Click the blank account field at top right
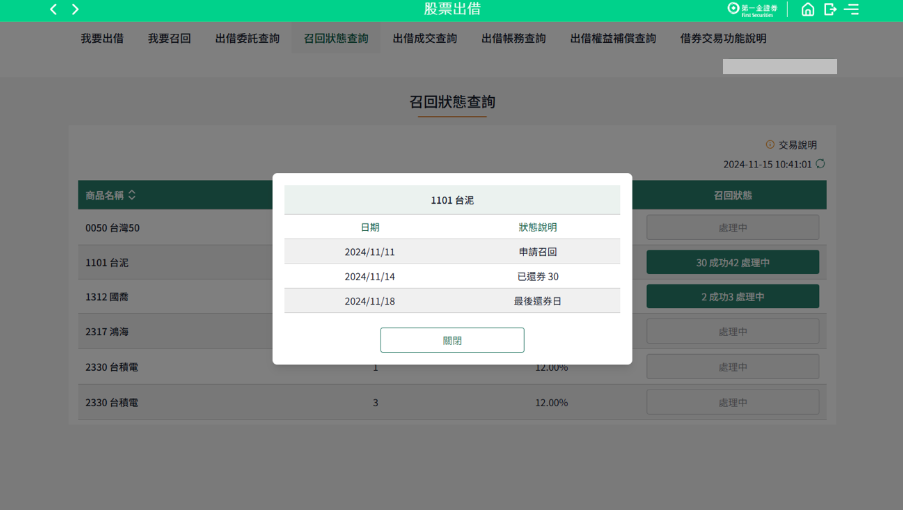The height and width of the screenshot is (512, 903). pos(779,67)
